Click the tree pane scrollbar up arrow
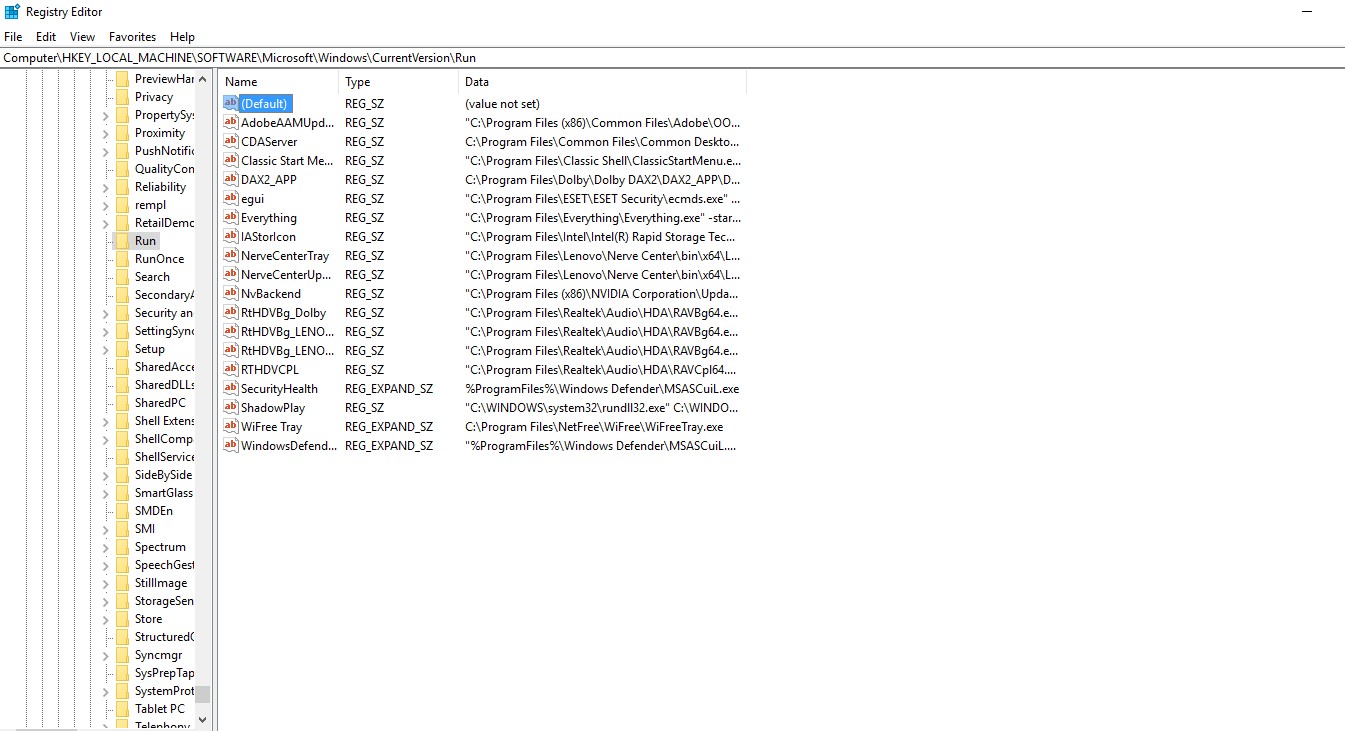This screenshot has width=1345, height=731. [x=203, y=79]
